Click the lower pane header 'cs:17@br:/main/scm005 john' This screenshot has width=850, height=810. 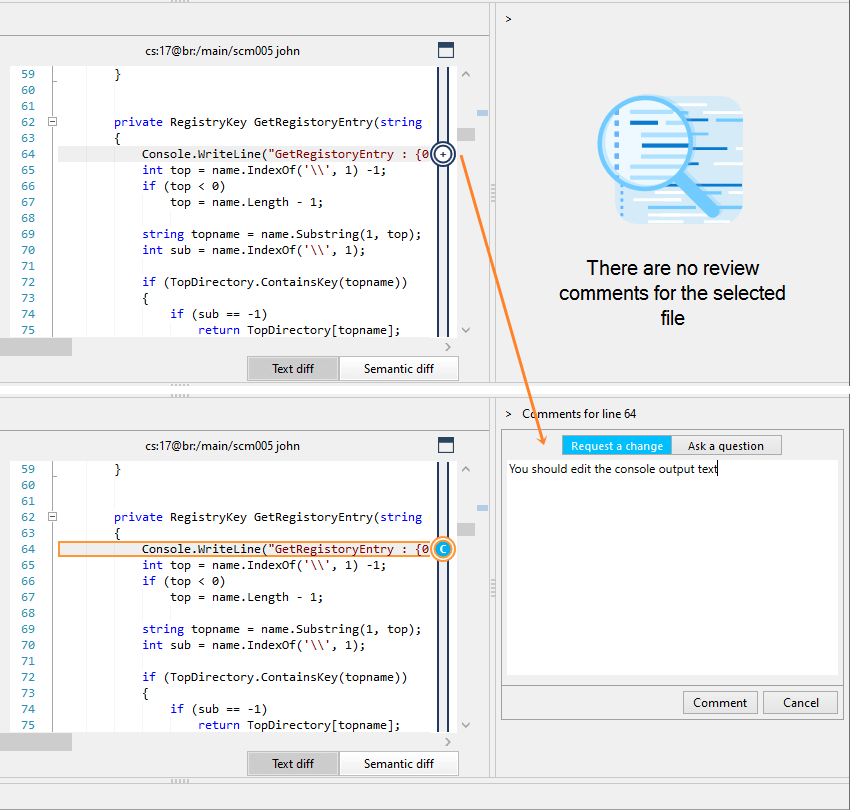pos(222,446)
